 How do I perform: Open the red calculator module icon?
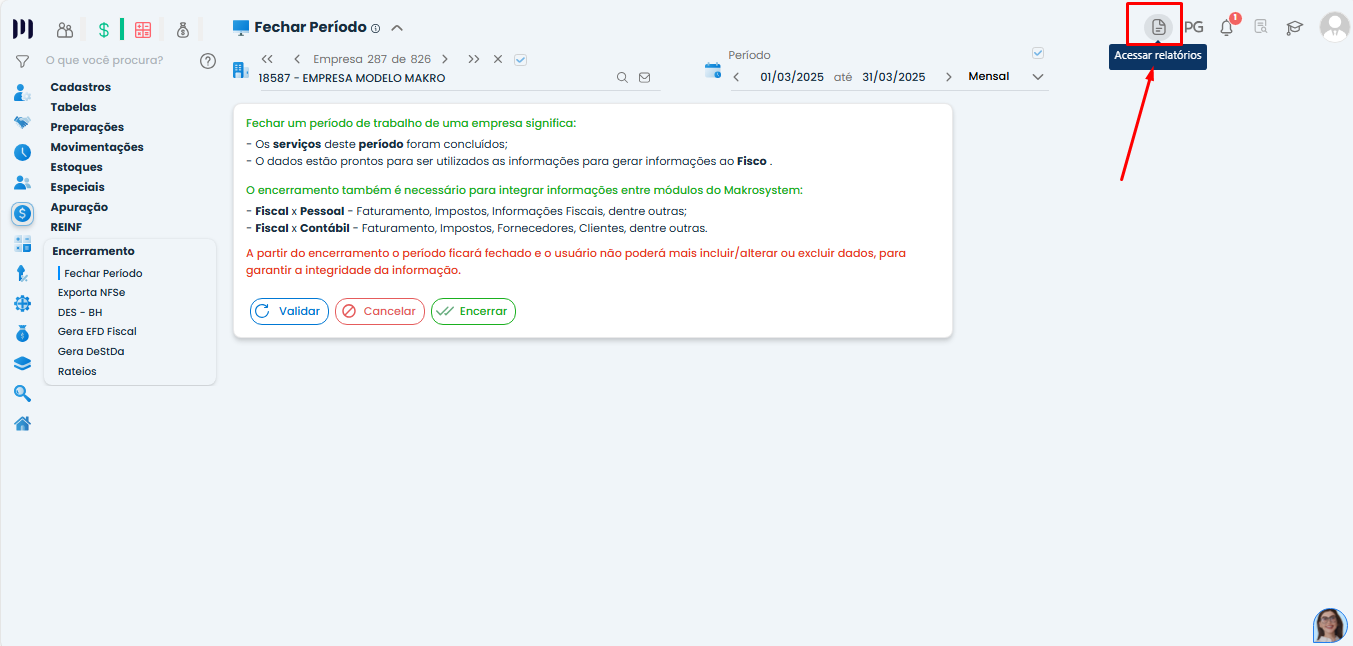pyautogui.click(x=143, y=30)
